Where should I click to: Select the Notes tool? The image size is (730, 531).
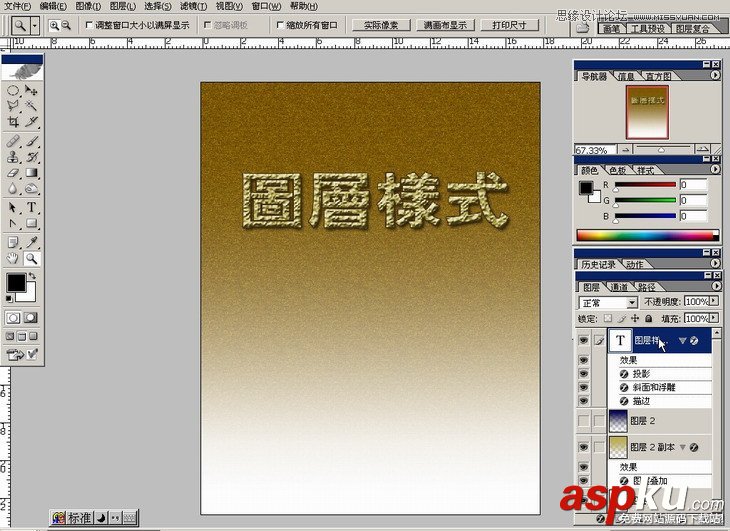click(13, 242)
